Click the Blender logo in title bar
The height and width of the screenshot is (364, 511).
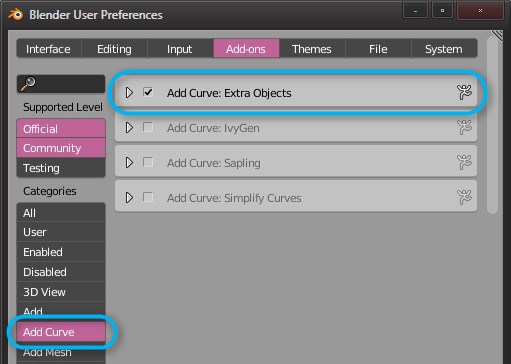point(16,15)
